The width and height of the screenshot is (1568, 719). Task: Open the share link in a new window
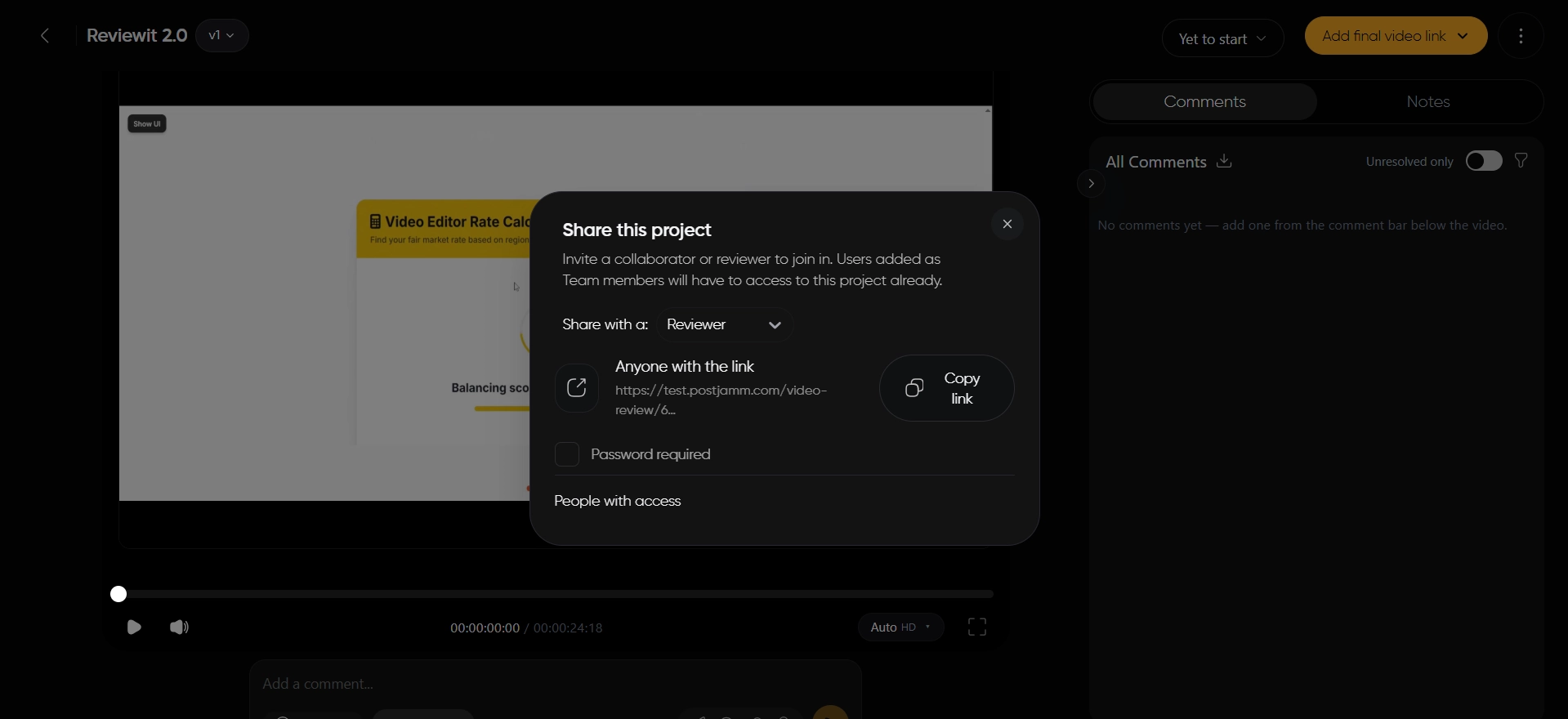pos(577,388)
